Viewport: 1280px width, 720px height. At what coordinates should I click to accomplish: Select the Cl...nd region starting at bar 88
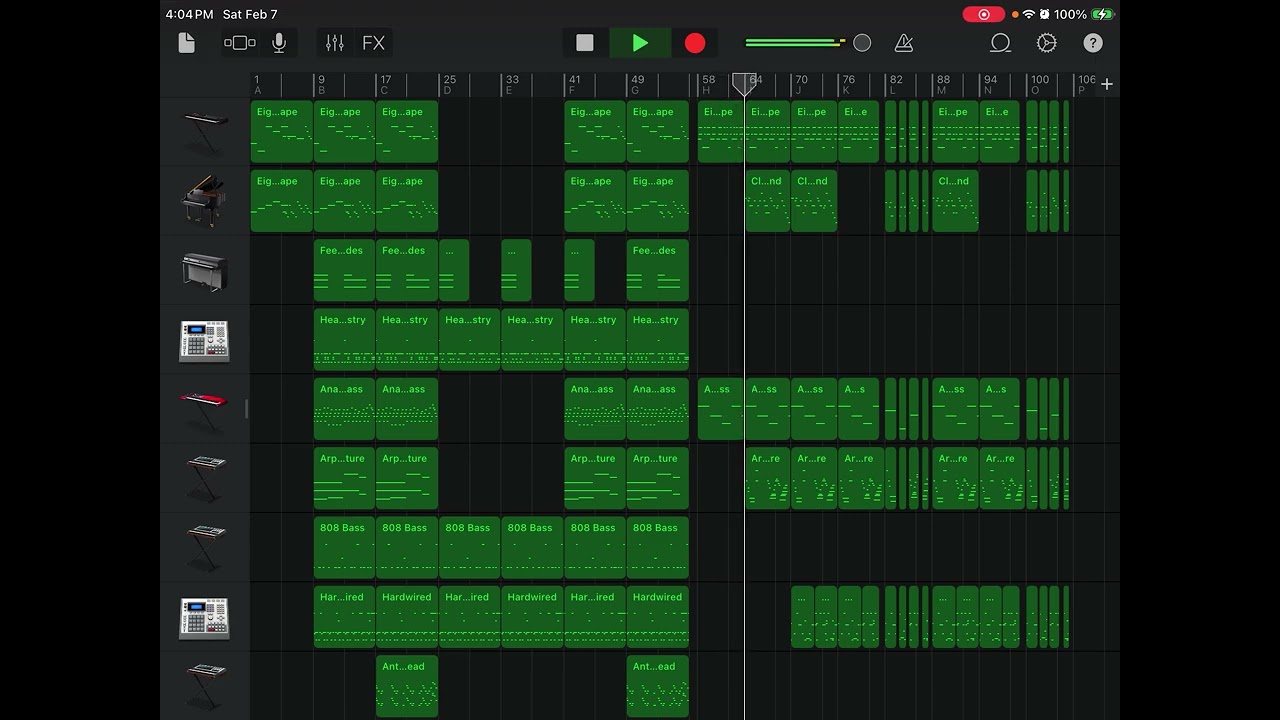tap(955, 201)
